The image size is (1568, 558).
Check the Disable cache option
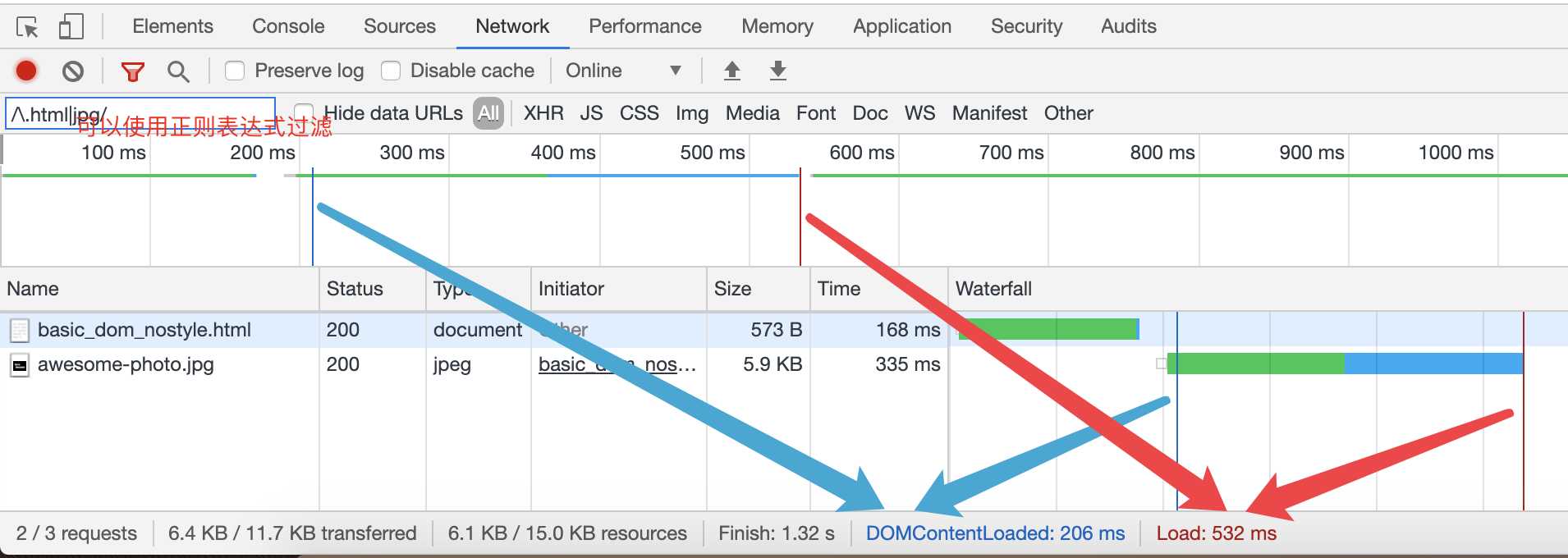pyautogui.click(x=391, y=71)
